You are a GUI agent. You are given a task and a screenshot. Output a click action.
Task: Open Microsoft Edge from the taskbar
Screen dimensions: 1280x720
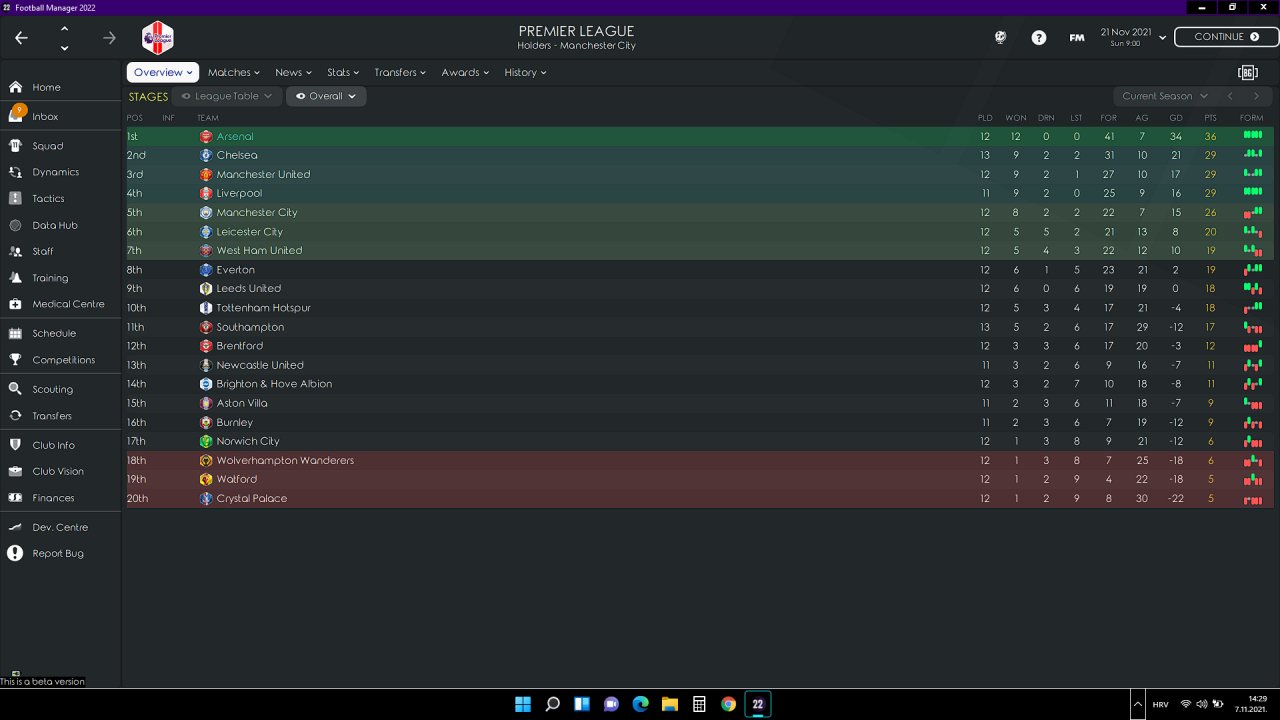click(x=641, y=704)
